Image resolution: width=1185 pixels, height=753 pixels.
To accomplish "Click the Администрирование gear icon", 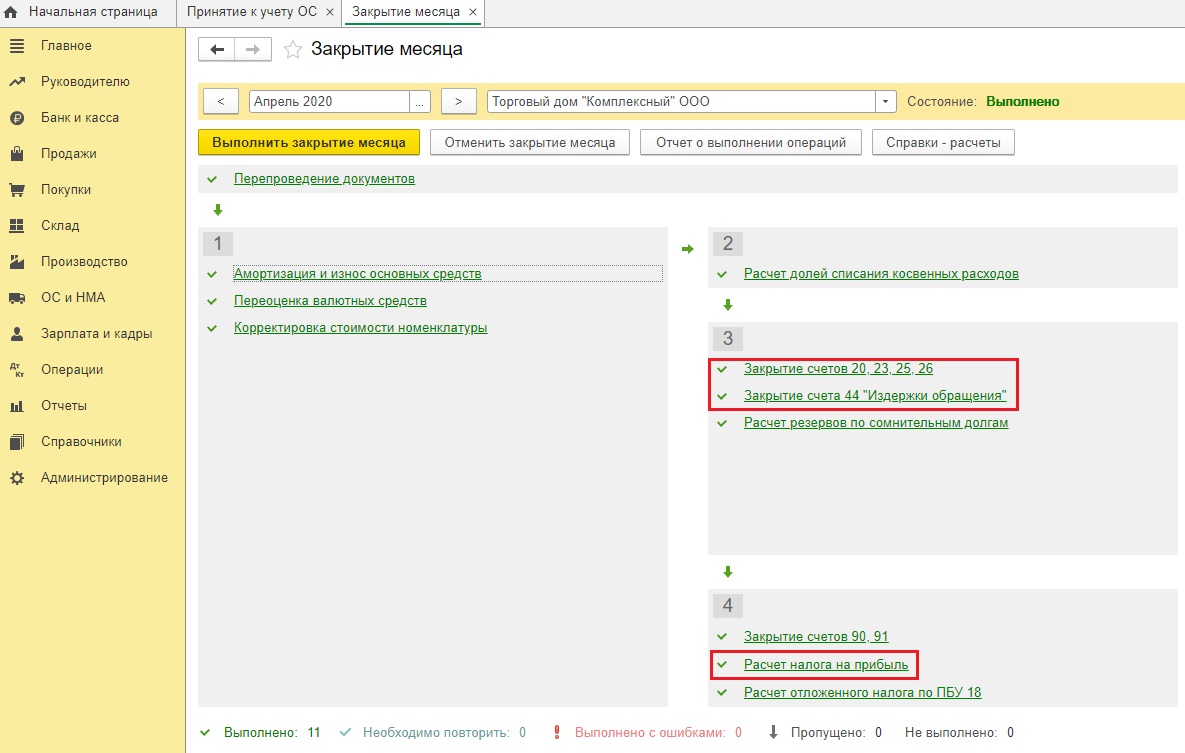I will [x=17, y=478].
